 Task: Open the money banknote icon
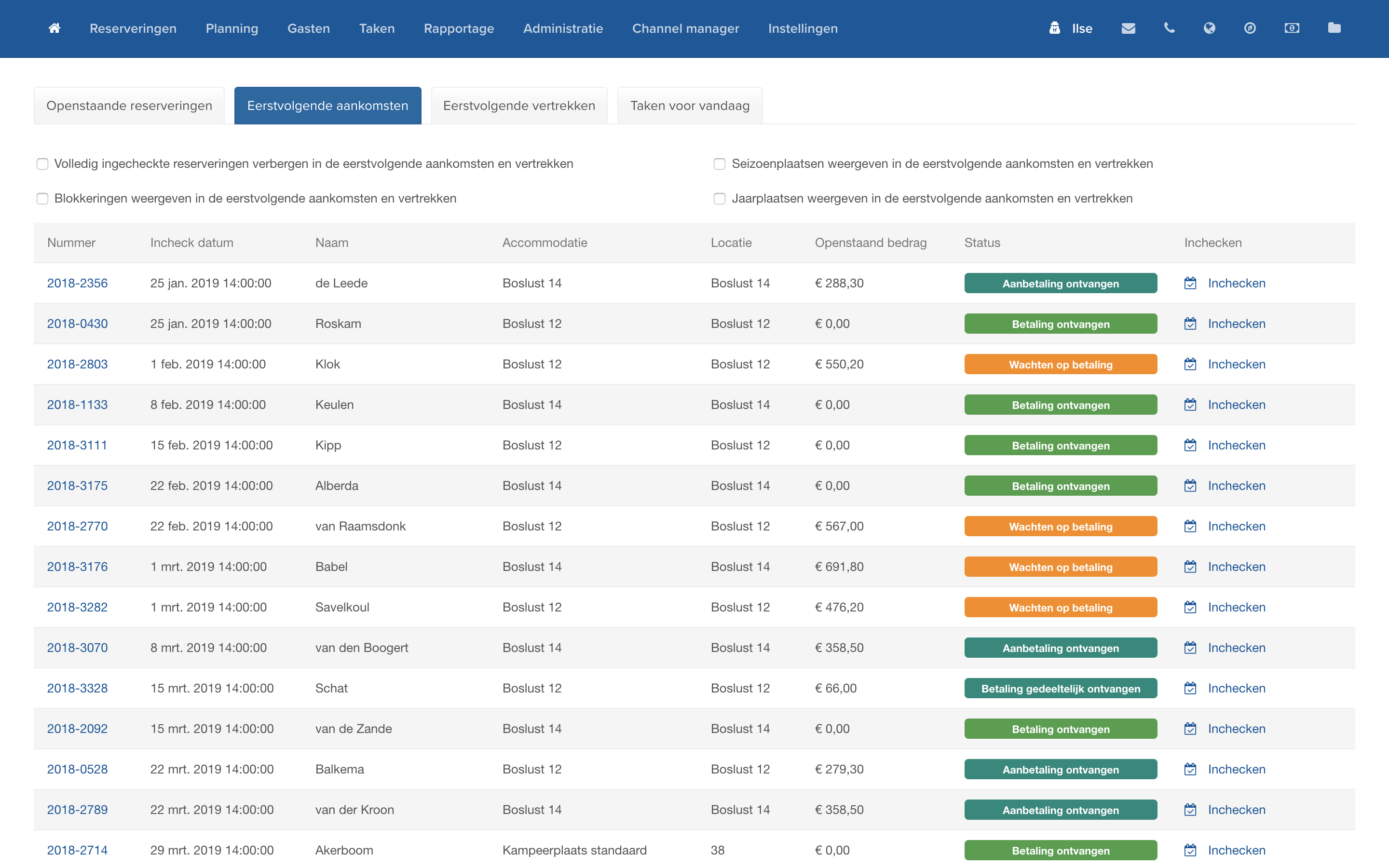(1292, 28)
